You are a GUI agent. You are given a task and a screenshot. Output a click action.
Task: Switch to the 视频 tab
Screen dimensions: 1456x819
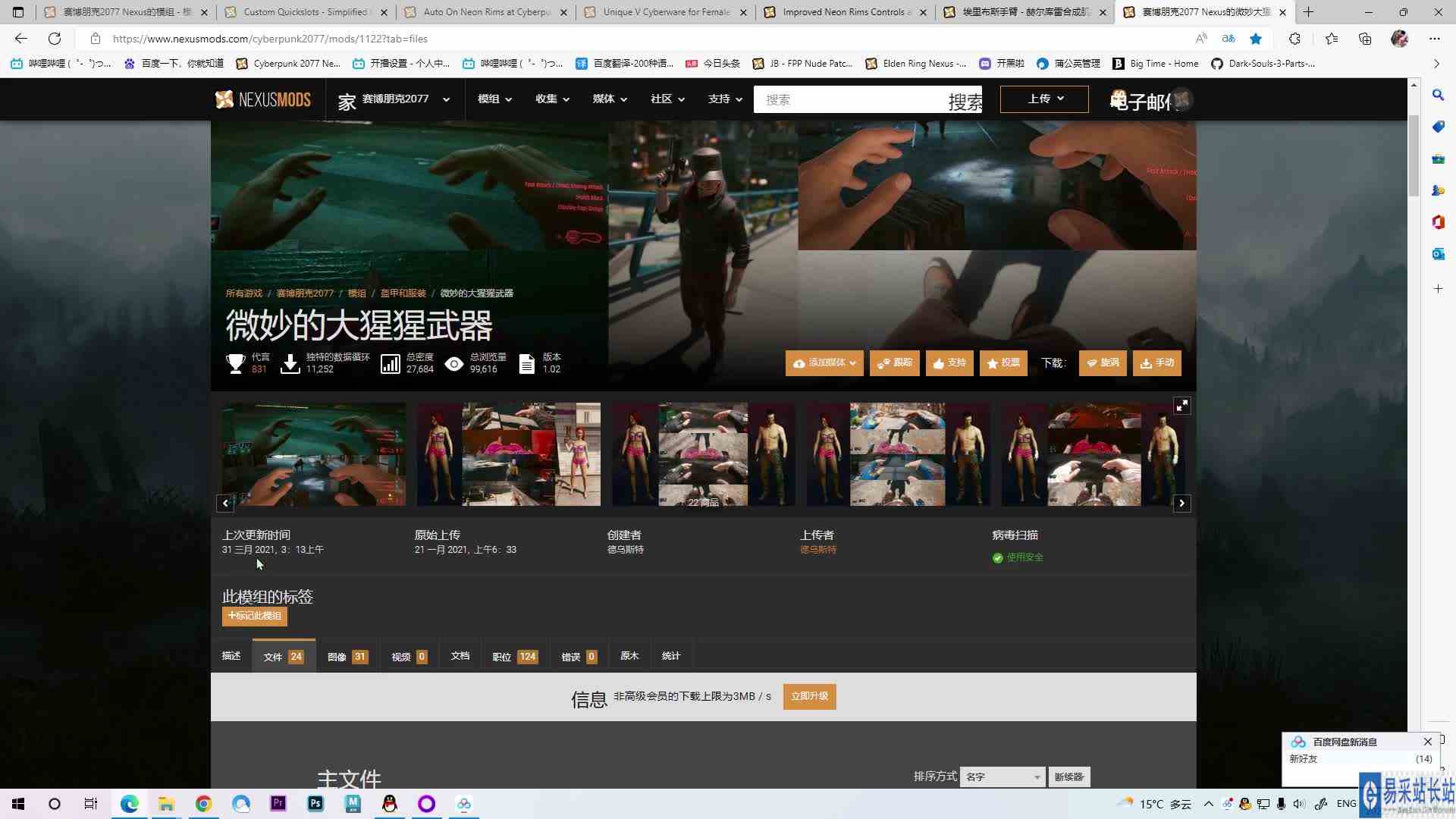click(x=409, y=657)
